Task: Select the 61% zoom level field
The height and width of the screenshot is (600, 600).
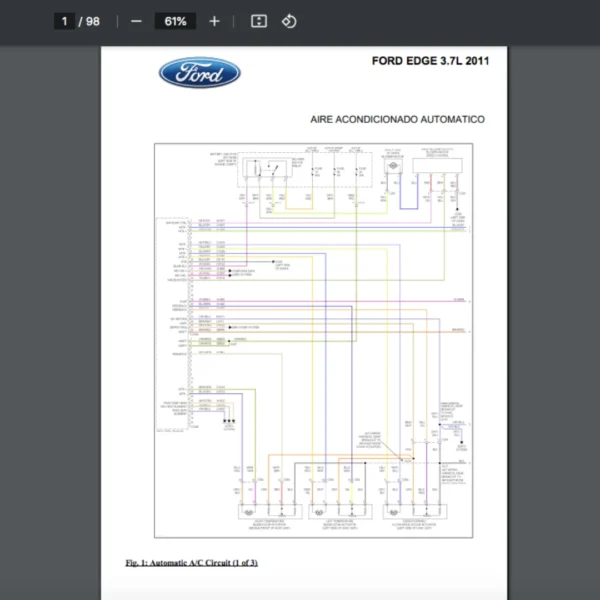Action: [175, 21]
